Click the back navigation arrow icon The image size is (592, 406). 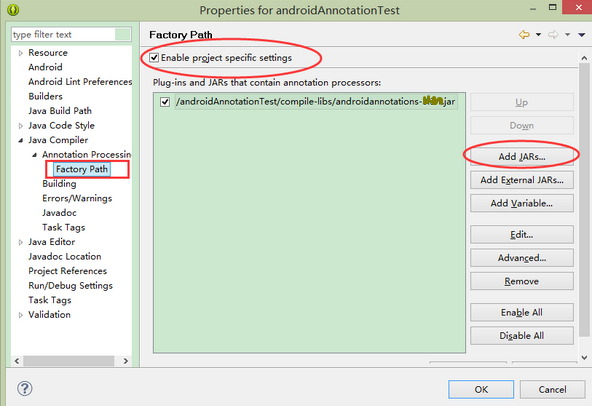(524, 35)
